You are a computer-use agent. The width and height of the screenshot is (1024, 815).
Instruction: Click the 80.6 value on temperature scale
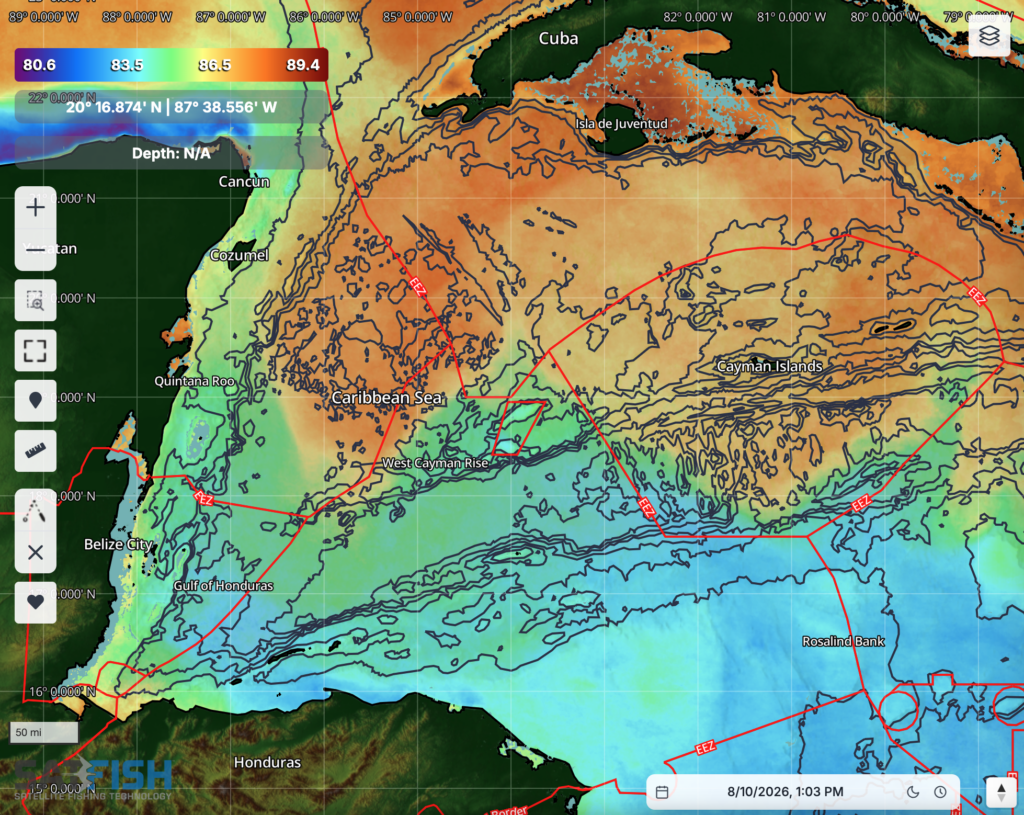pyautogui.click(x=39, y=65)
